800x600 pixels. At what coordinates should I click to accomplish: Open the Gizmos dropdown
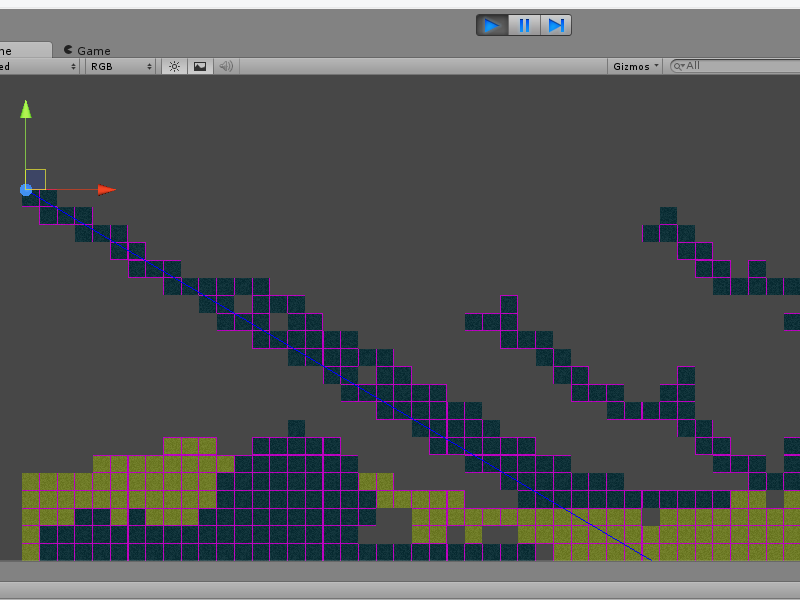[635, 66]
